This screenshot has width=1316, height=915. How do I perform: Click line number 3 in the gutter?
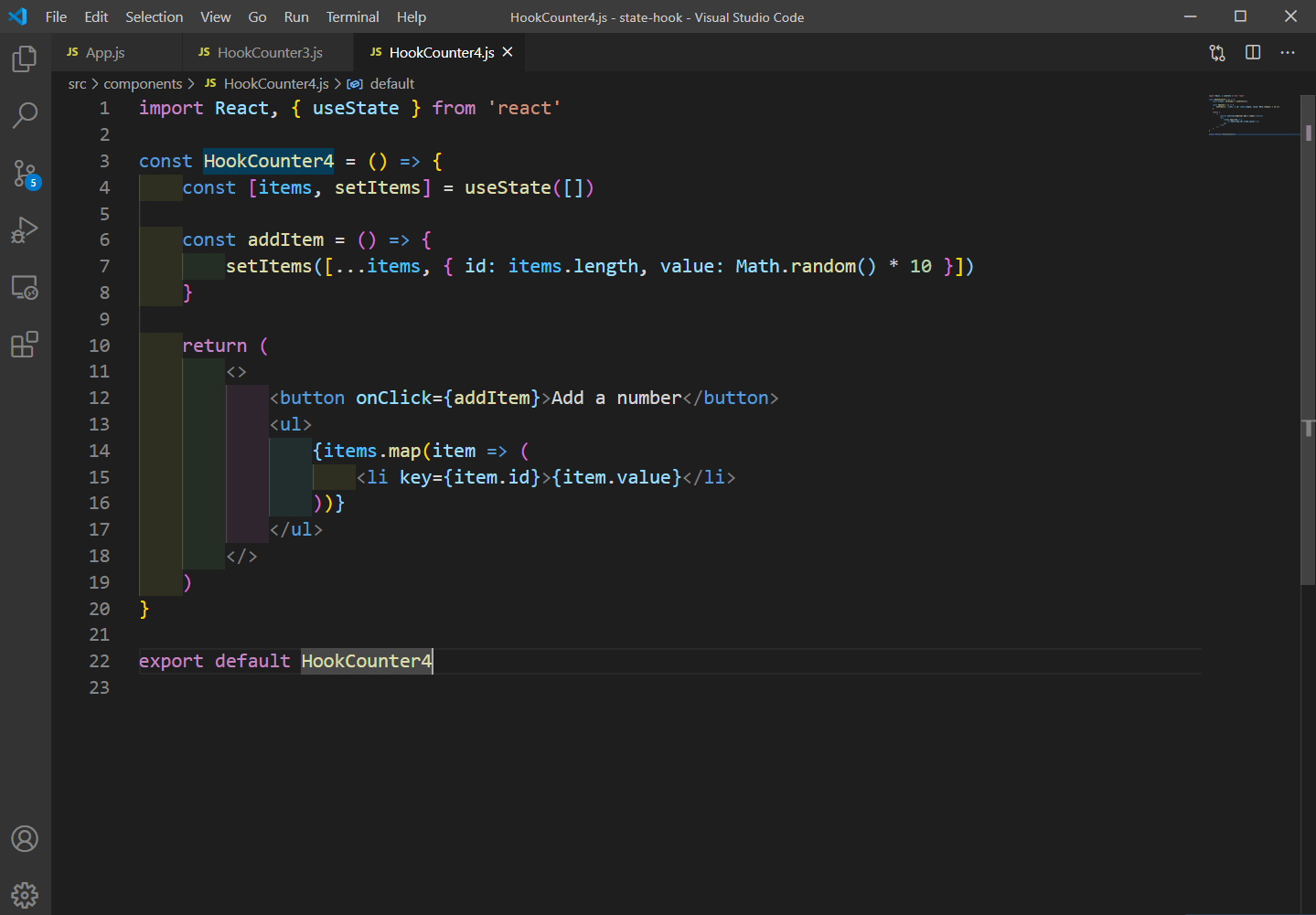(104, 161)
